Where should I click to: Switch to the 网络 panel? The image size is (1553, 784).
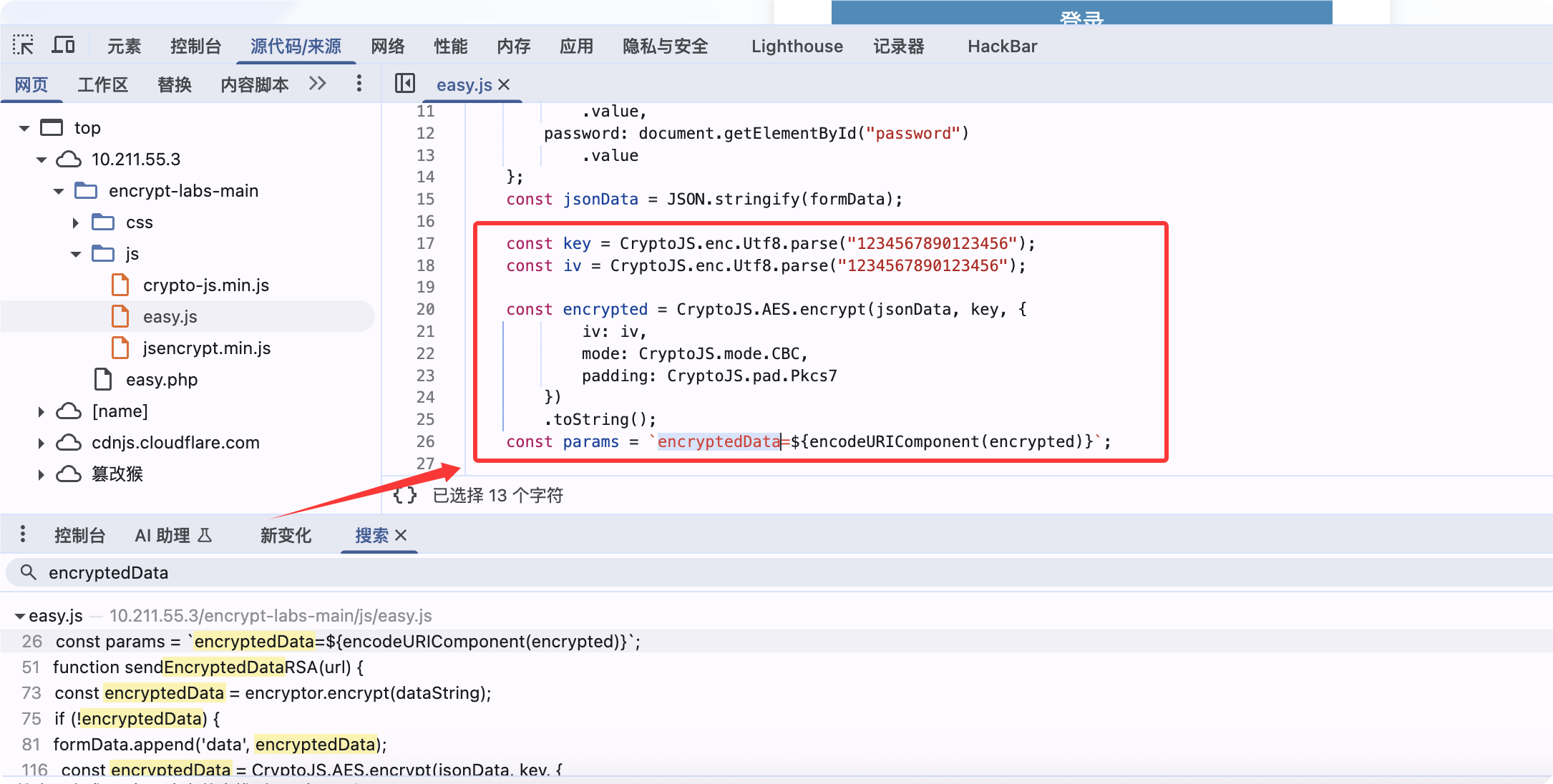pos(388,46)
